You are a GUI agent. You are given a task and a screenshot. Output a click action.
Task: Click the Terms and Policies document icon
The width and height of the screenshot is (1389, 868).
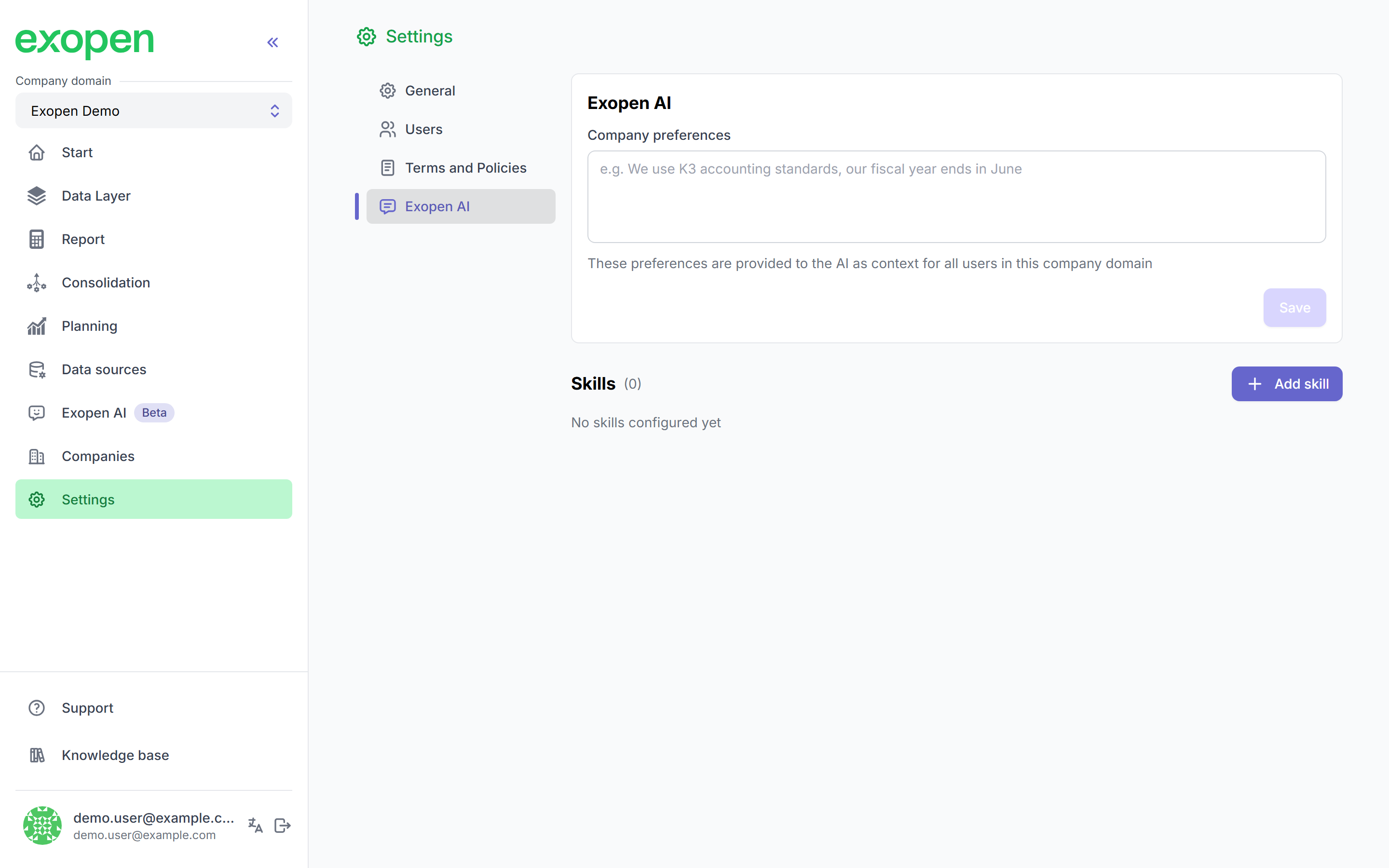(x=387, y=168)
